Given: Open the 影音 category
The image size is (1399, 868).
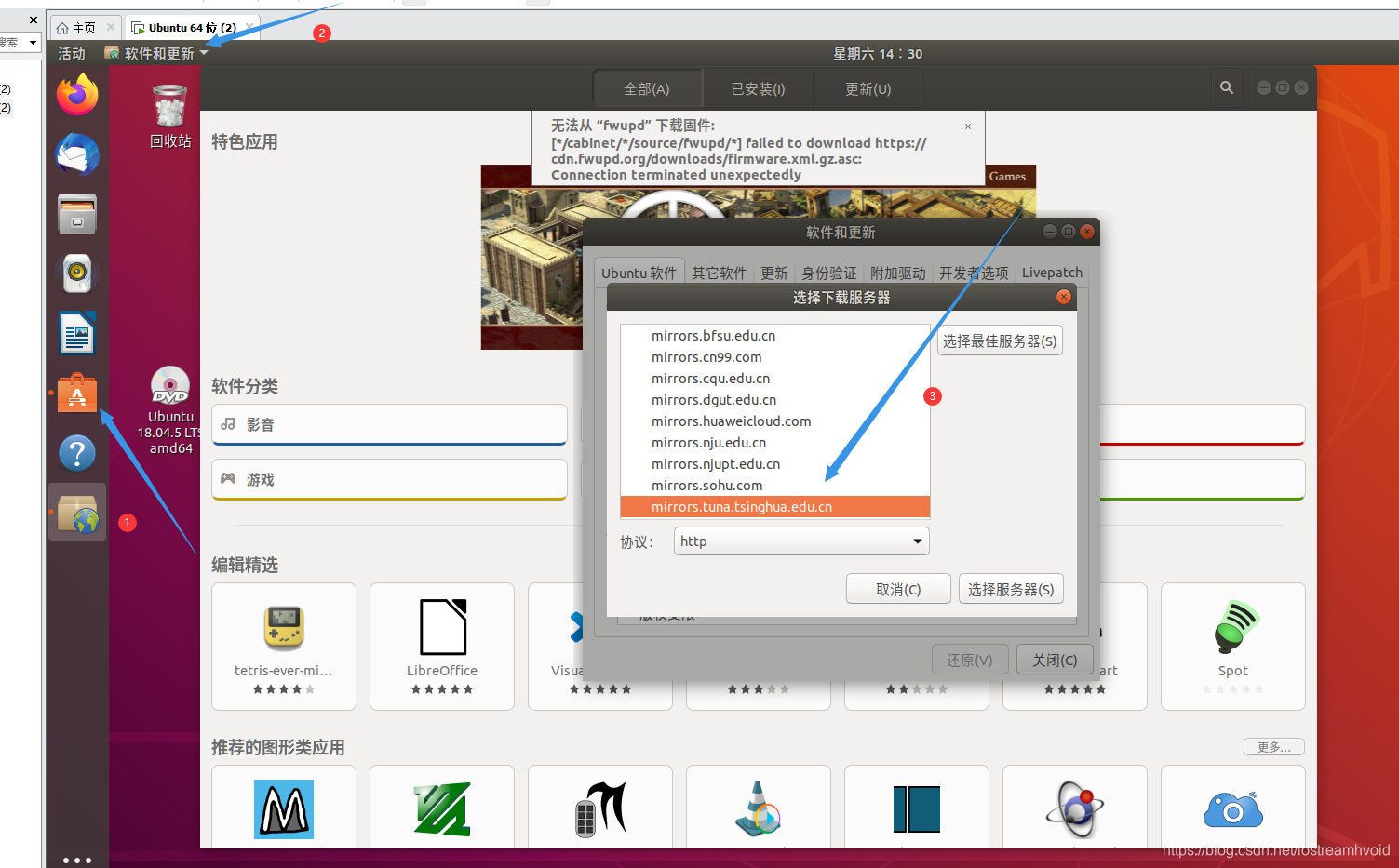Looking at the screenshot, I should [x=389, y=424].
